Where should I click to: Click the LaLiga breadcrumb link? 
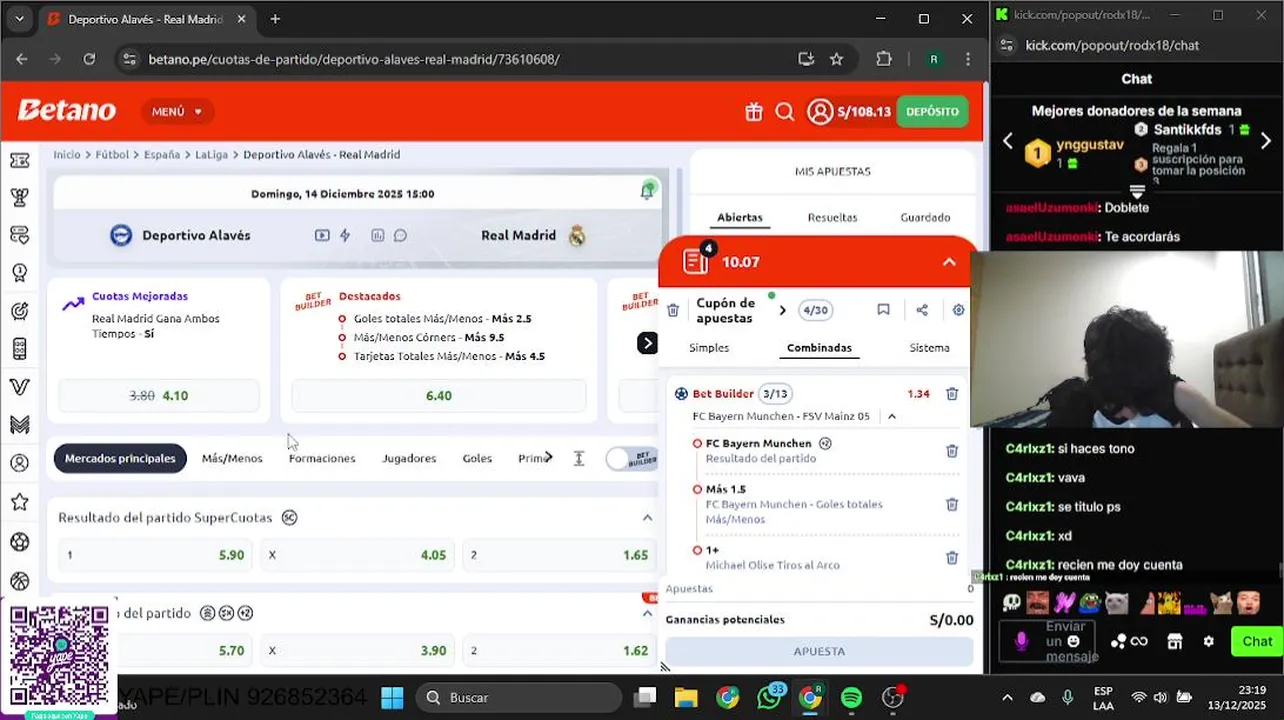pos(211,155)
